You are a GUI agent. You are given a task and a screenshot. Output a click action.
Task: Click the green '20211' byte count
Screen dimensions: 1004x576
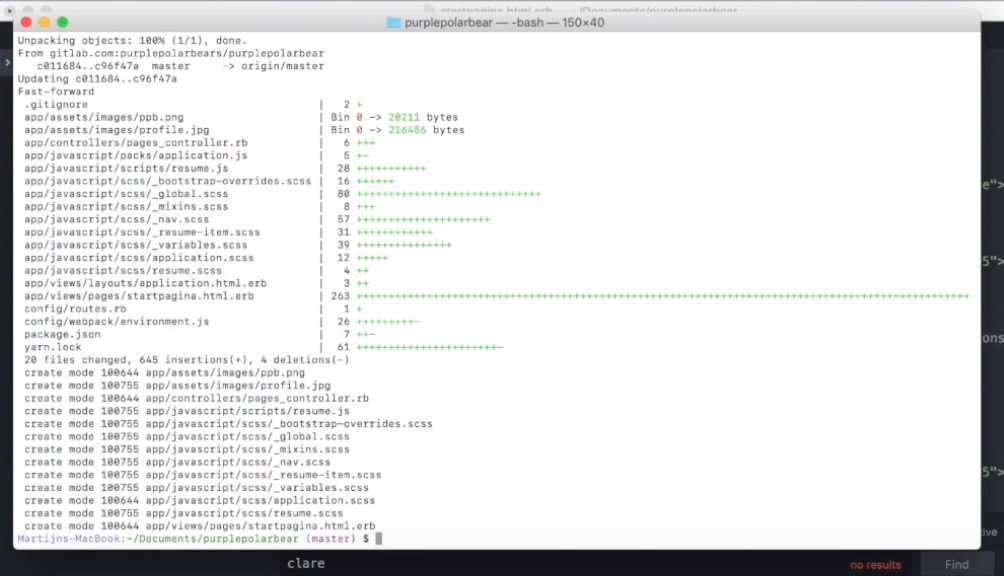[404, 117]
